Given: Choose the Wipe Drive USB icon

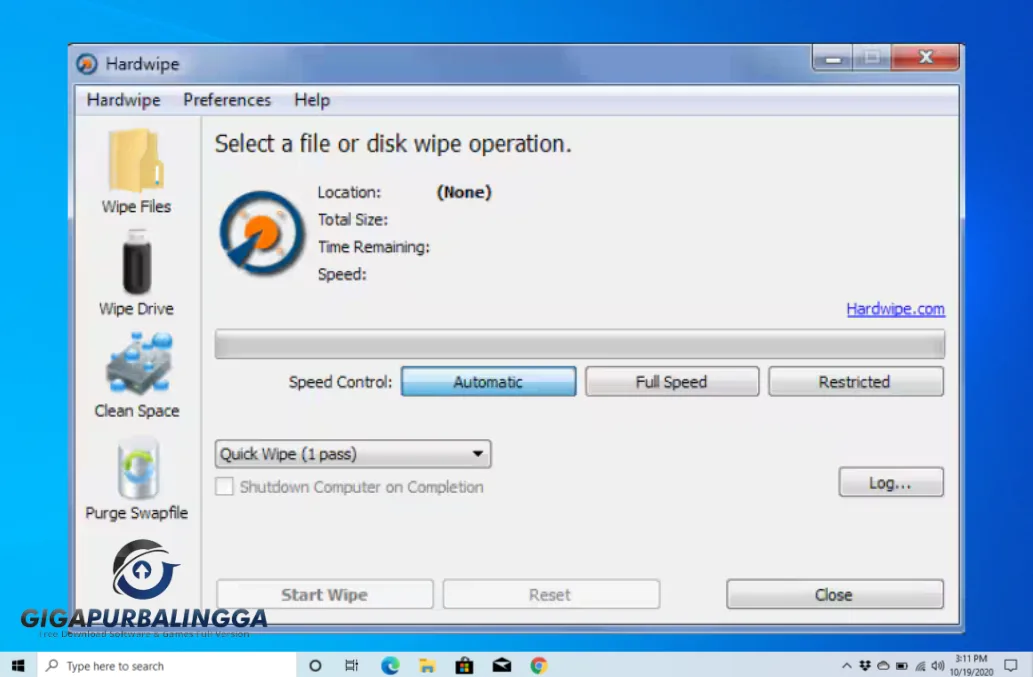Looking at the screenshot, I should [136, 262].
